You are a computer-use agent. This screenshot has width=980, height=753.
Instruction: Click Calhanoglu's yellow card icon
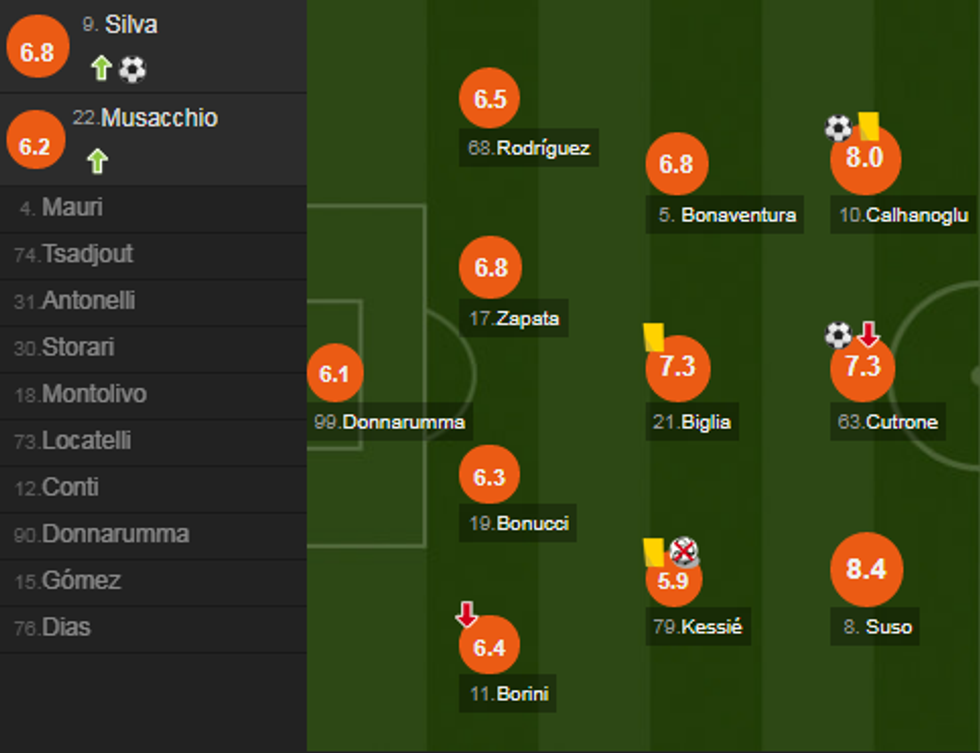tap(867, 125)
